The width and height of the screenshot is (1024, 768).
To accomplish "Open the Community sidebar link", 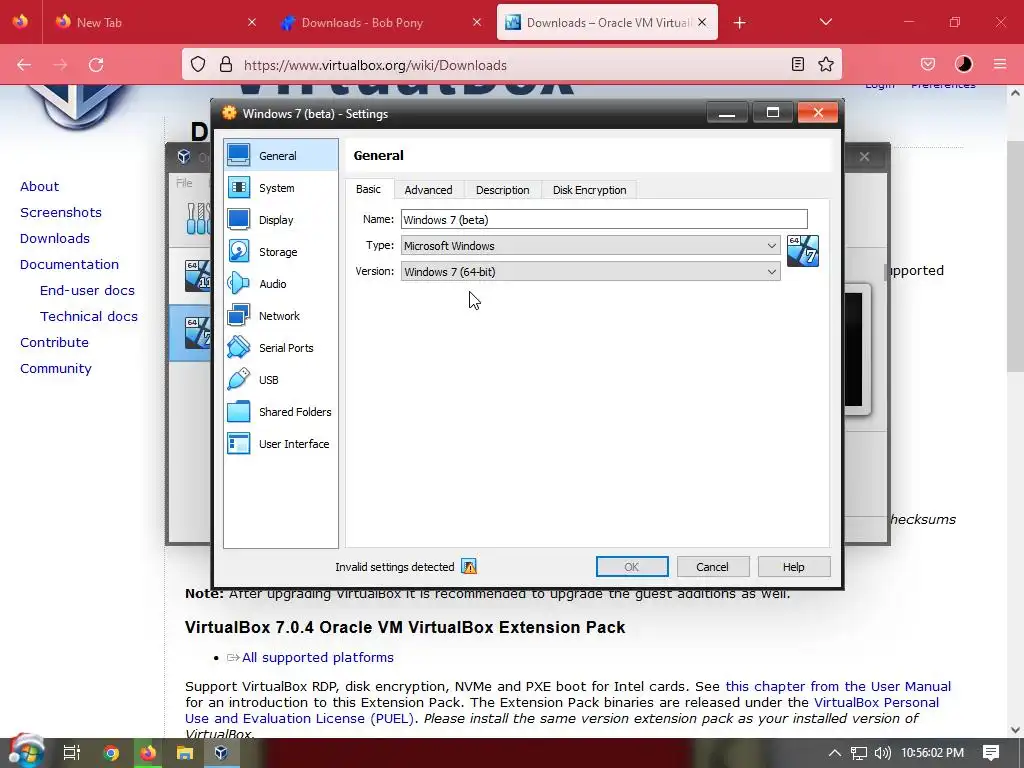I will tap(56, 369).
